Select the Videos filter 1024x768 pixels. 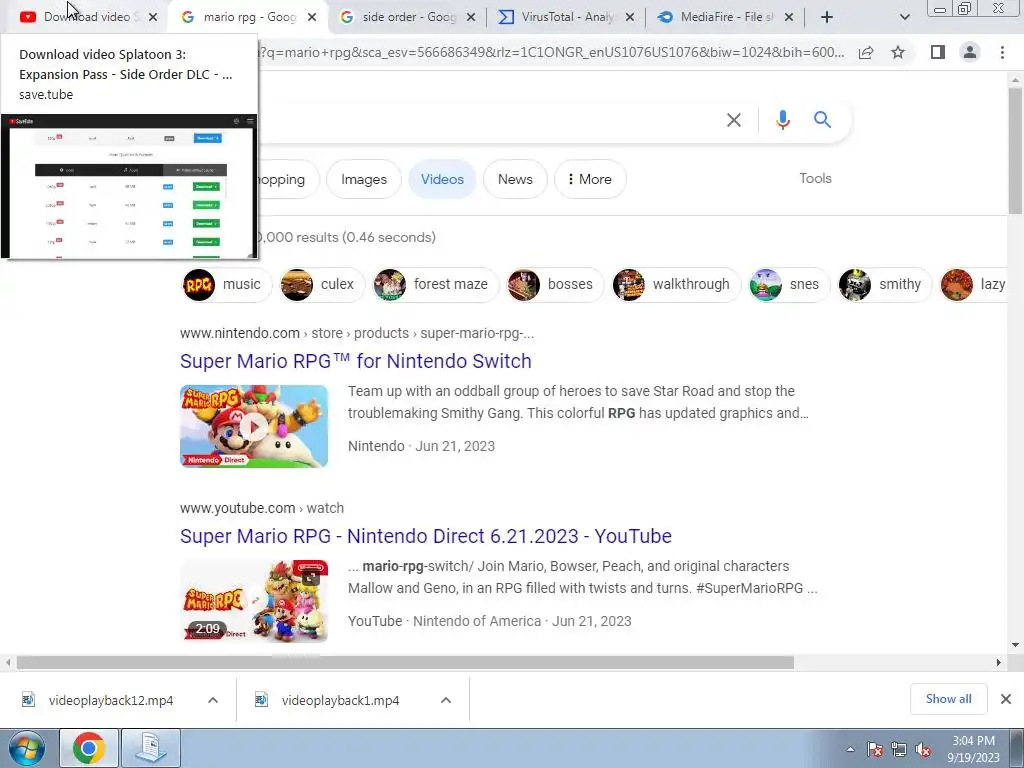tap(442, 179)
